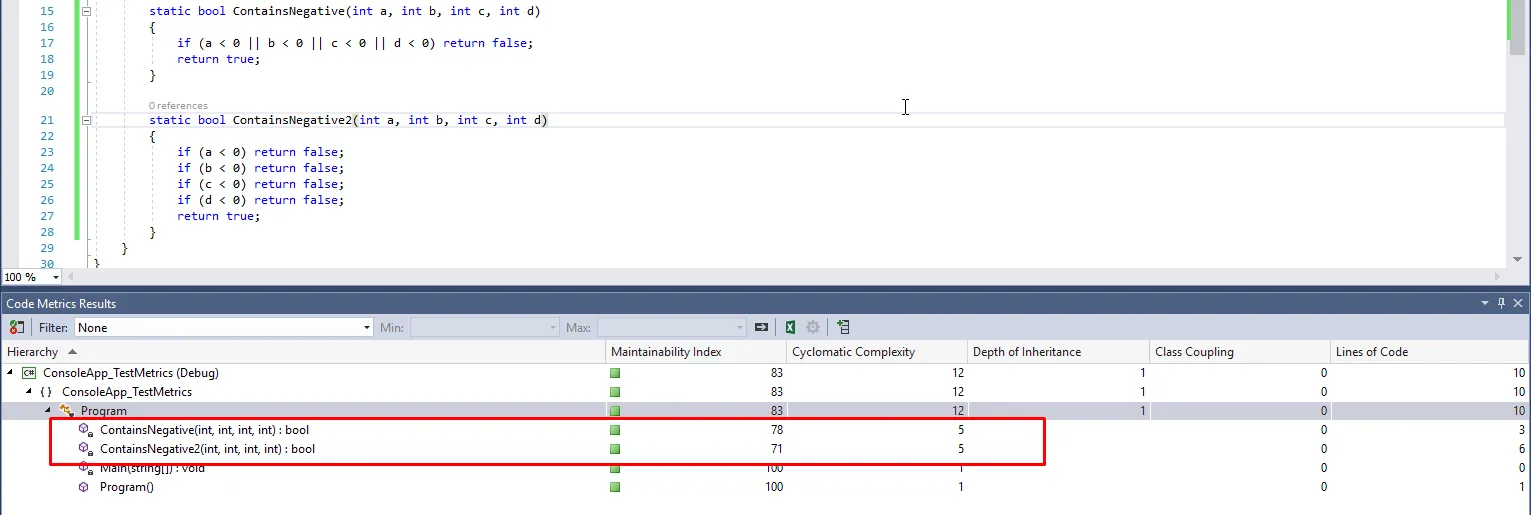
Task: Select the ContainsNegative2(int, int, int, int) : bool row
Action: 765,449
